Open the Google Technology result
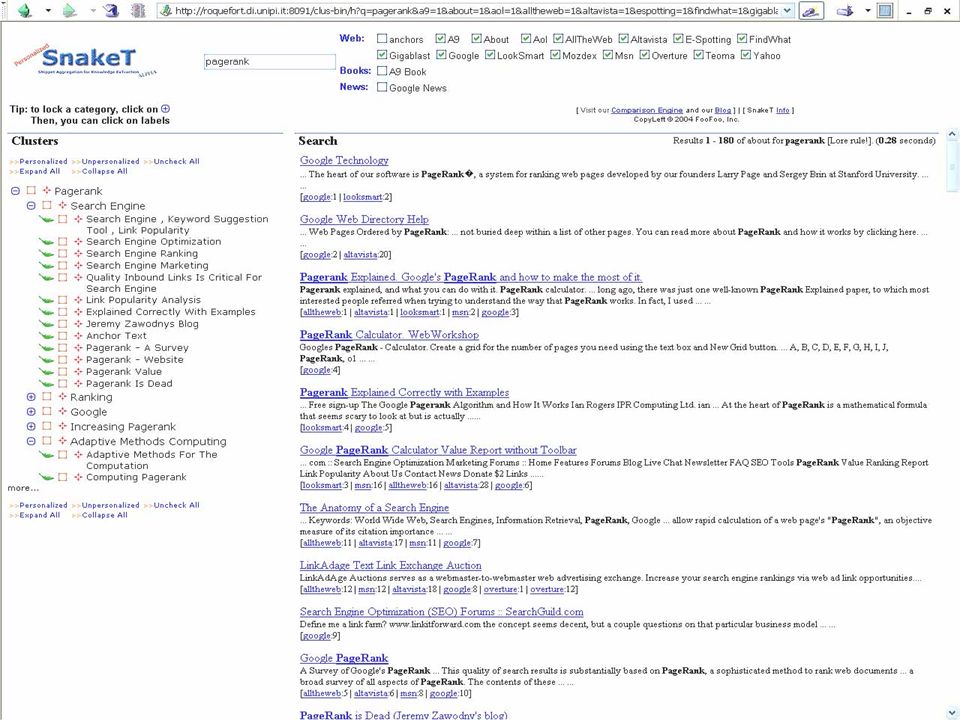This screenshot has height=720, width=960. coord(344,160)
